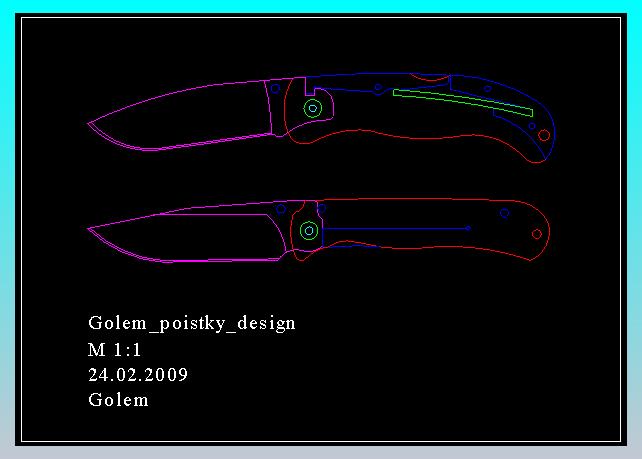Click the red lanyard hole circle on the upper knife
The width and height of the screenshot is (642, 459).
(x=544, y=135)
